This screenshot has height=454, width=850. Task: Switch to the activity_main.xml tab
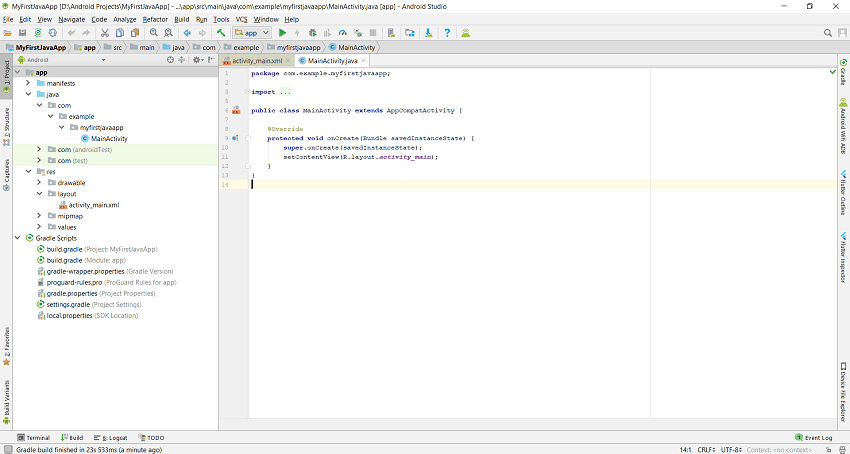click(258, 61)
